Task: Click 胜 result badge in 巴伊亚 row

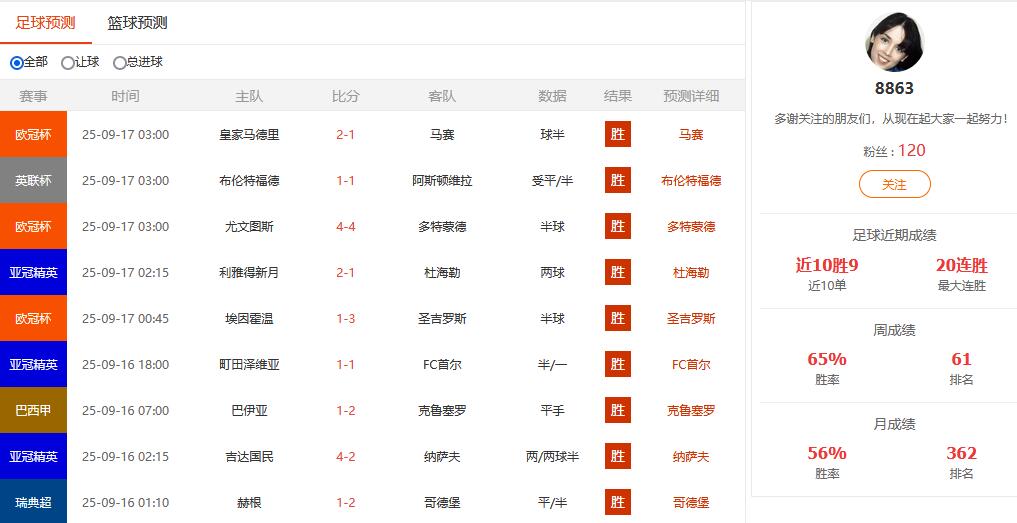Action: (617, 411)
